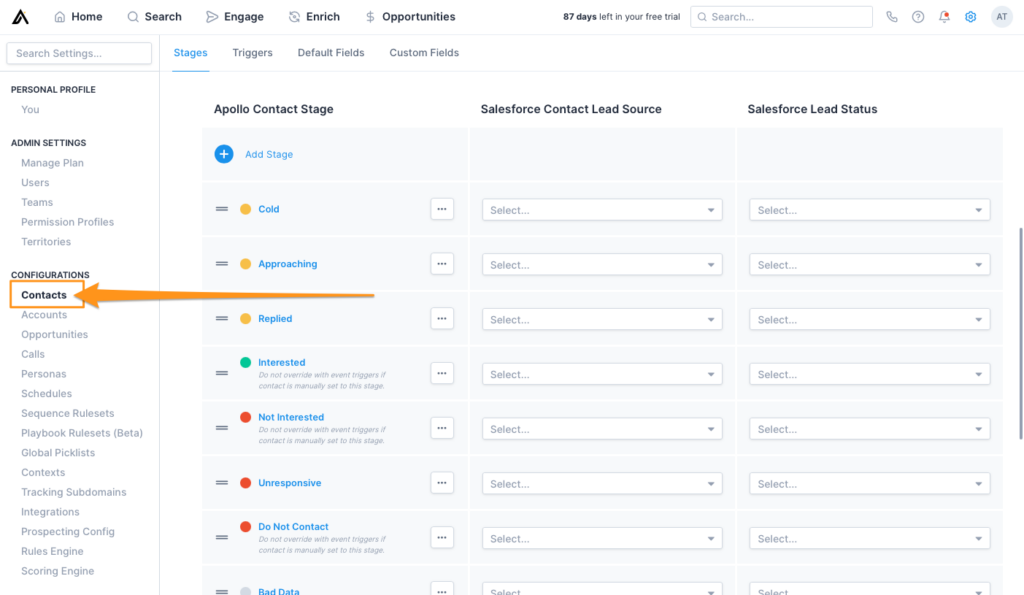The width and height of the screenshot is (1024, 595).
Task: Open Lead Source dropdown for Not Interested stage
Action: coord(602,429)
